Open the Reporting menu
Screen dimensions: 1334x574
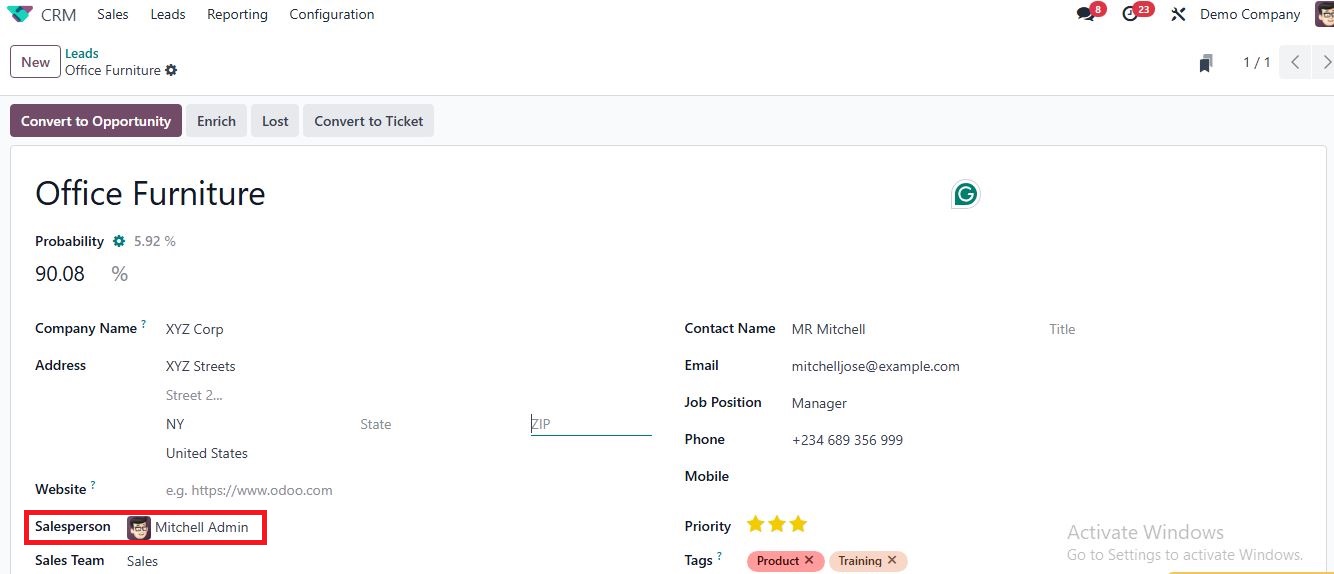pos(237,14)
